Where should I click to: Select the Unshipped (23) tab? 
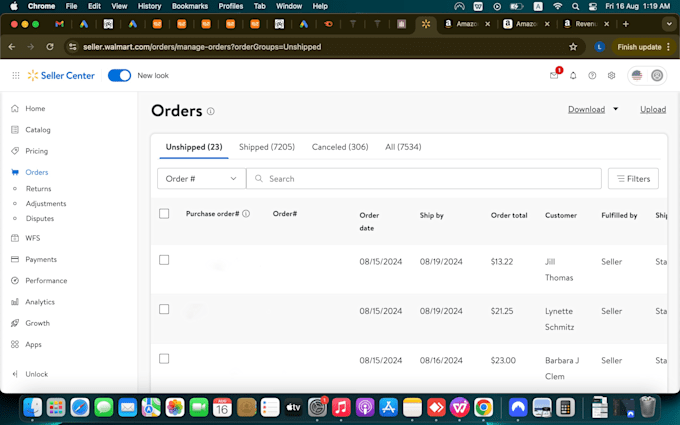tap(194, 147)
